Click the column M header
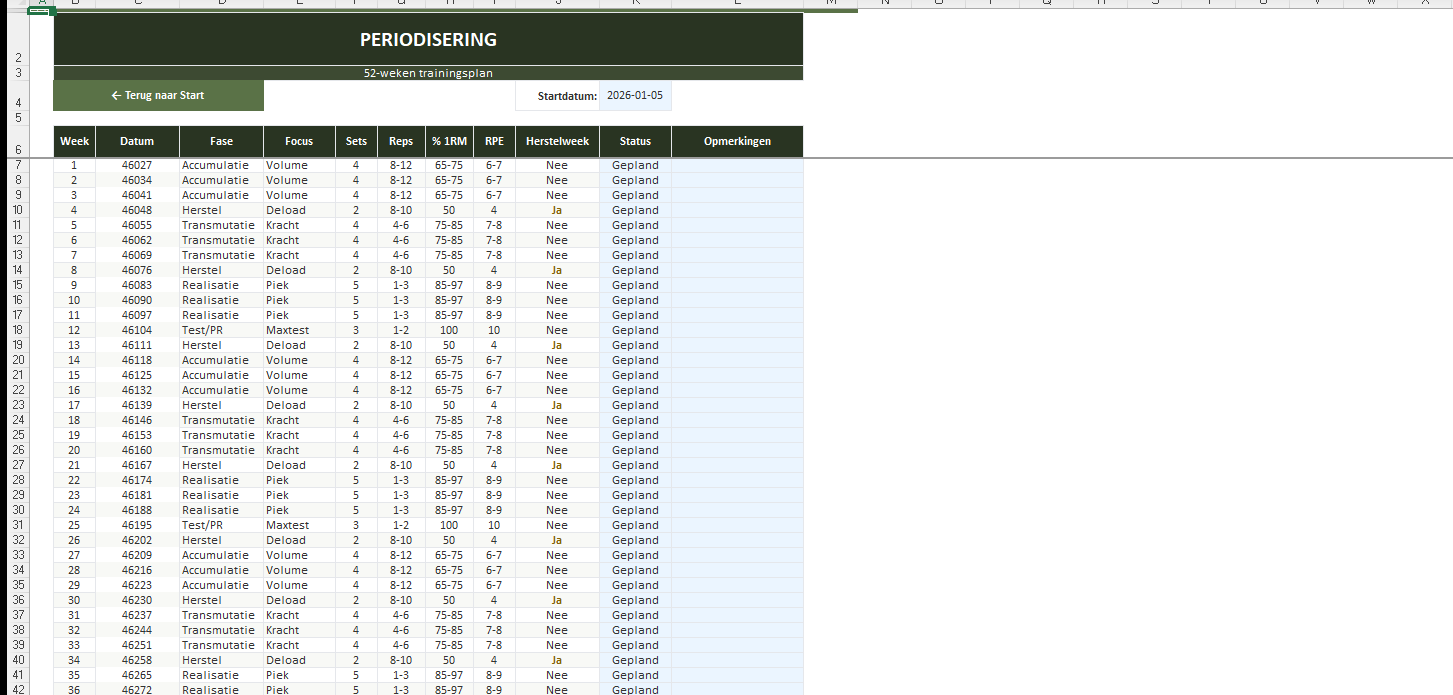1453x695 pixels. coord(831,3)
